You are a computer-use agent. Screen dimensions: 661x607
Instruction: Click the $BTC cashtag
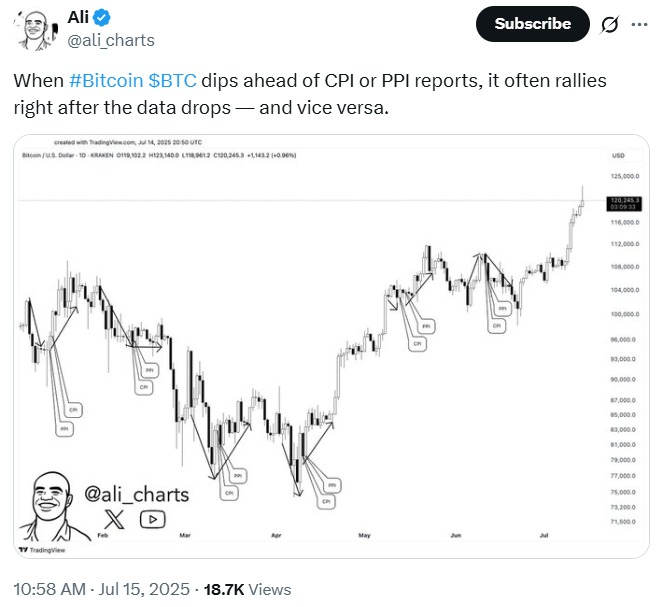[172, 81]
